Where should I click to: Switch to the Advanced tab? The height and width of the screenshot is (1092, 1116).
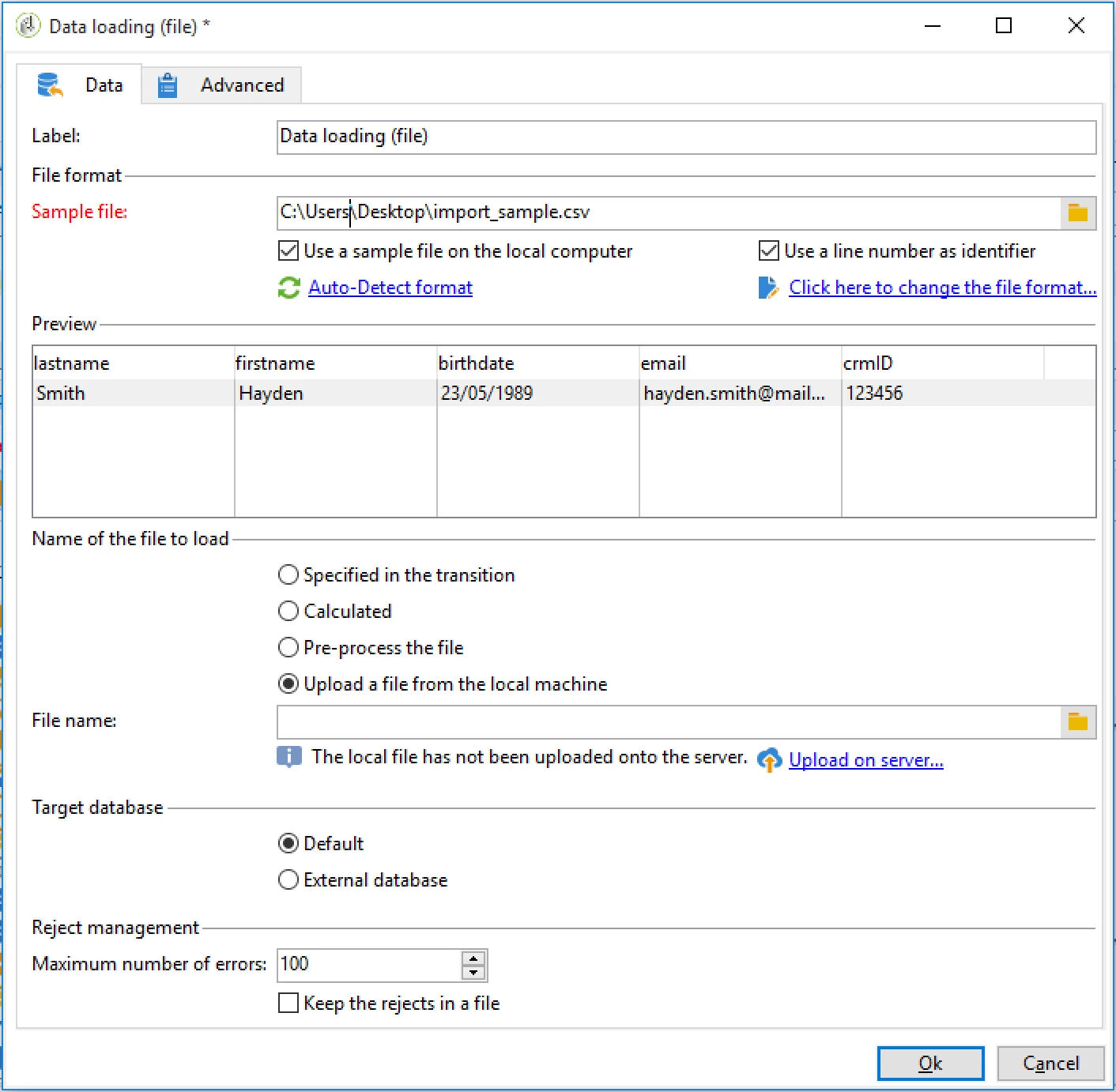pos(221,85)
